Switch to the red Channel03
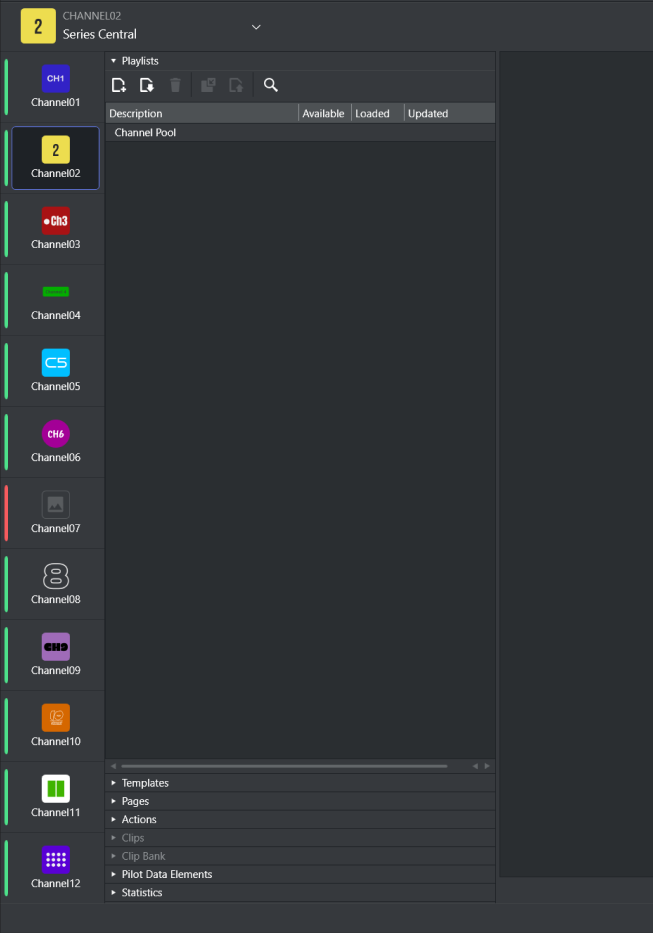 coord(55,229)
